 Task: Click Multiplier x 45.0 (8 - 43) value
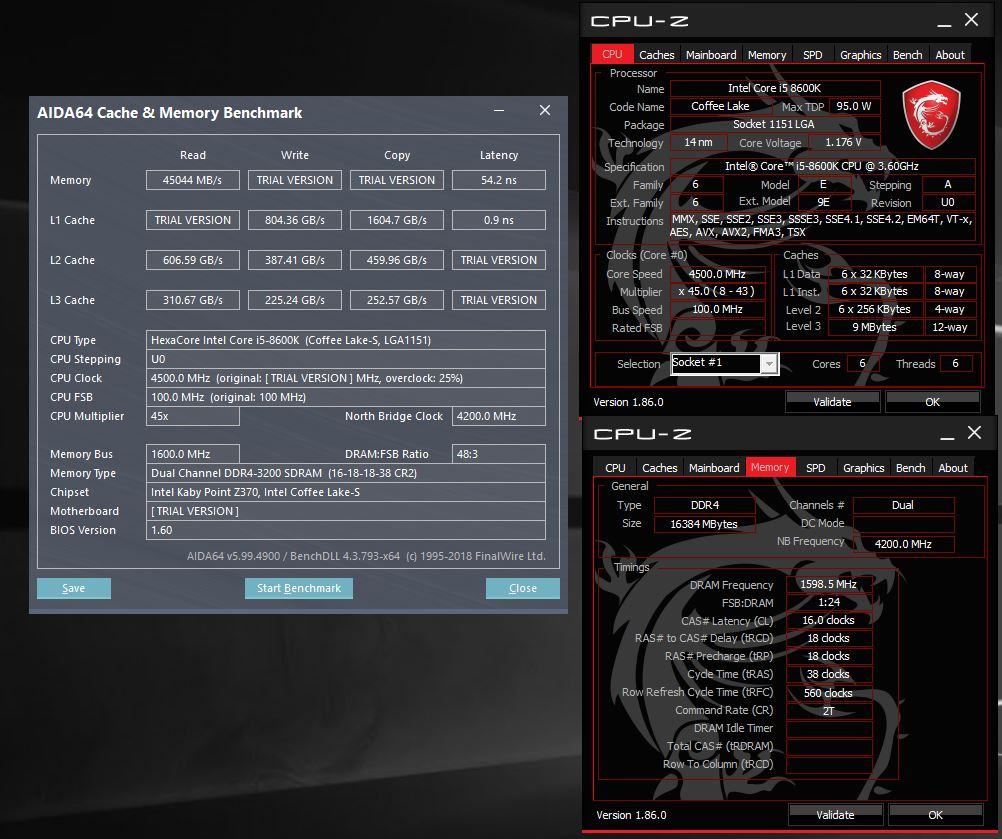coord(717,291)
